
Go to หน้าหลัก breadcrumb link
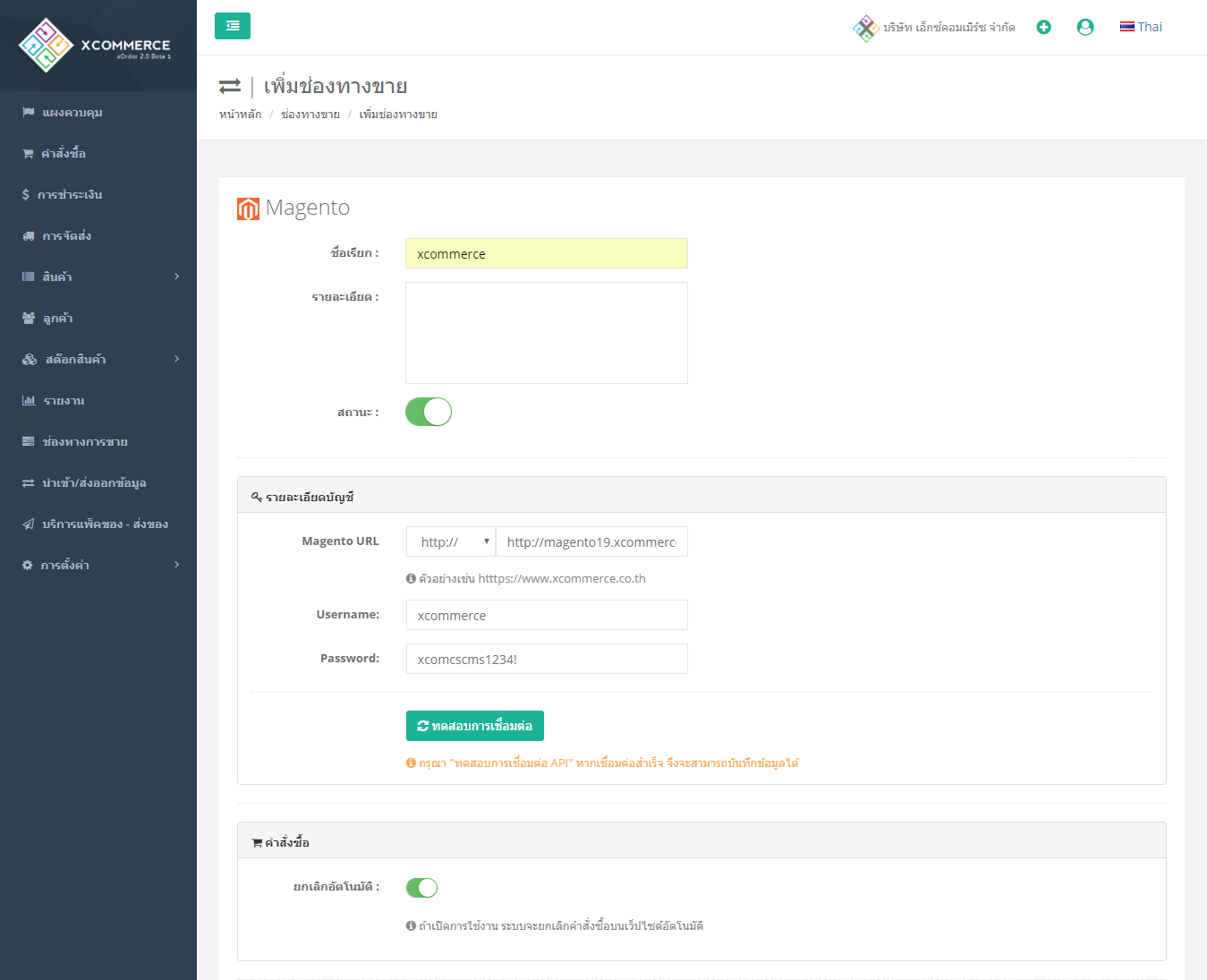tap(241, 114)
